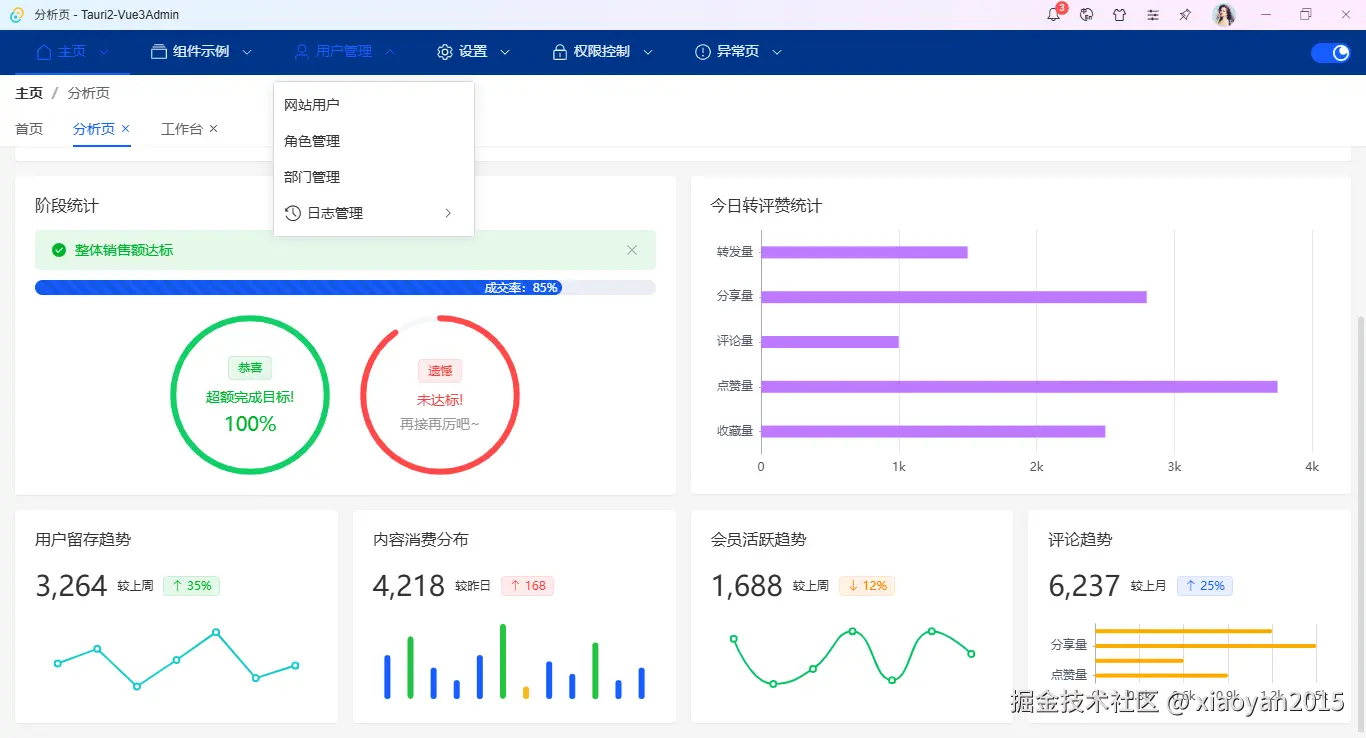1366x738 pixels.
Task: Click the component icon beside 组件示例
Action: 158,51
